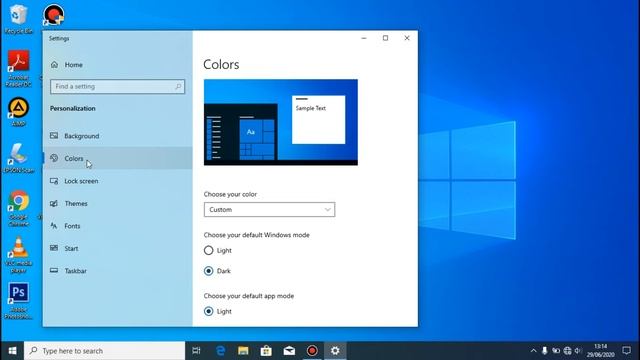The image size is (640, 360).
Task: Open File Explorer from the taskbar
Action: click(x=243, y=351)
